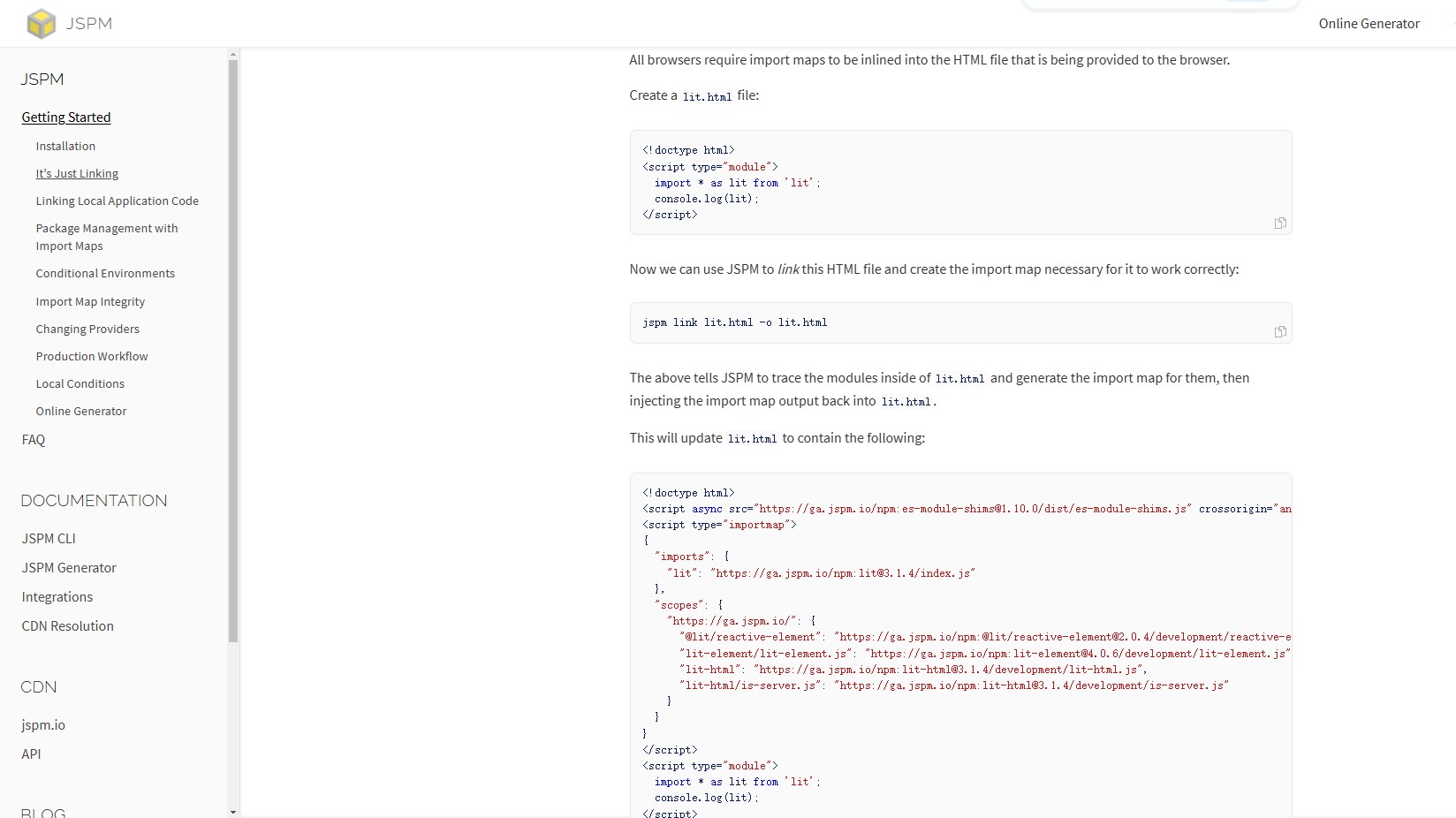Open the API link under CDN
This screenshot has width=1456, height=818.
tap(31, 754)
